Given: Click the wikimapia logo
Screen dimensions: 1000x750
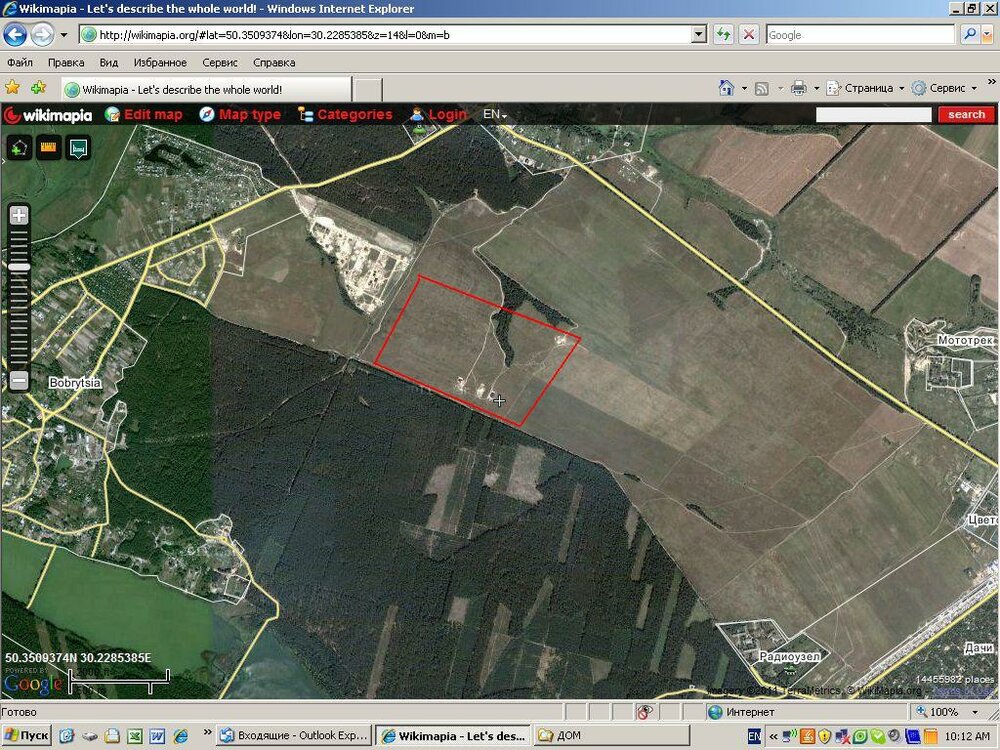Looking at the screenshot, I should click(48, 115).
